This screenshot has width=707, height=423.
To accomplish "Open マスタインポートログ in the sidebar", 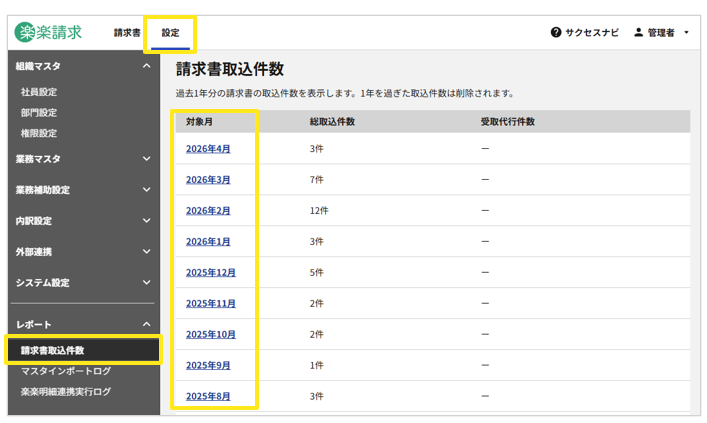I will click(66, 371).
